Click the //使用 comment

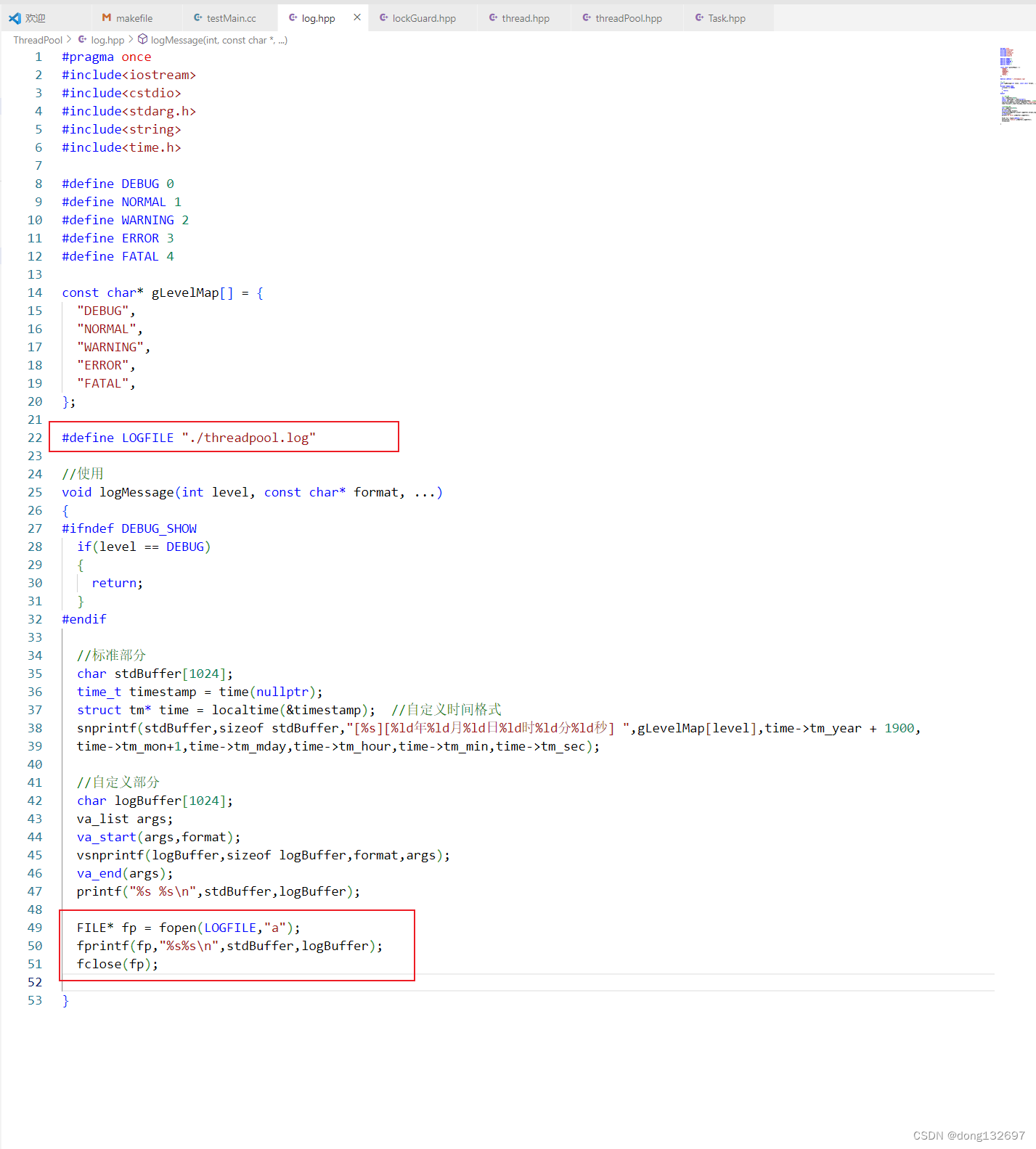click(83, 474)
